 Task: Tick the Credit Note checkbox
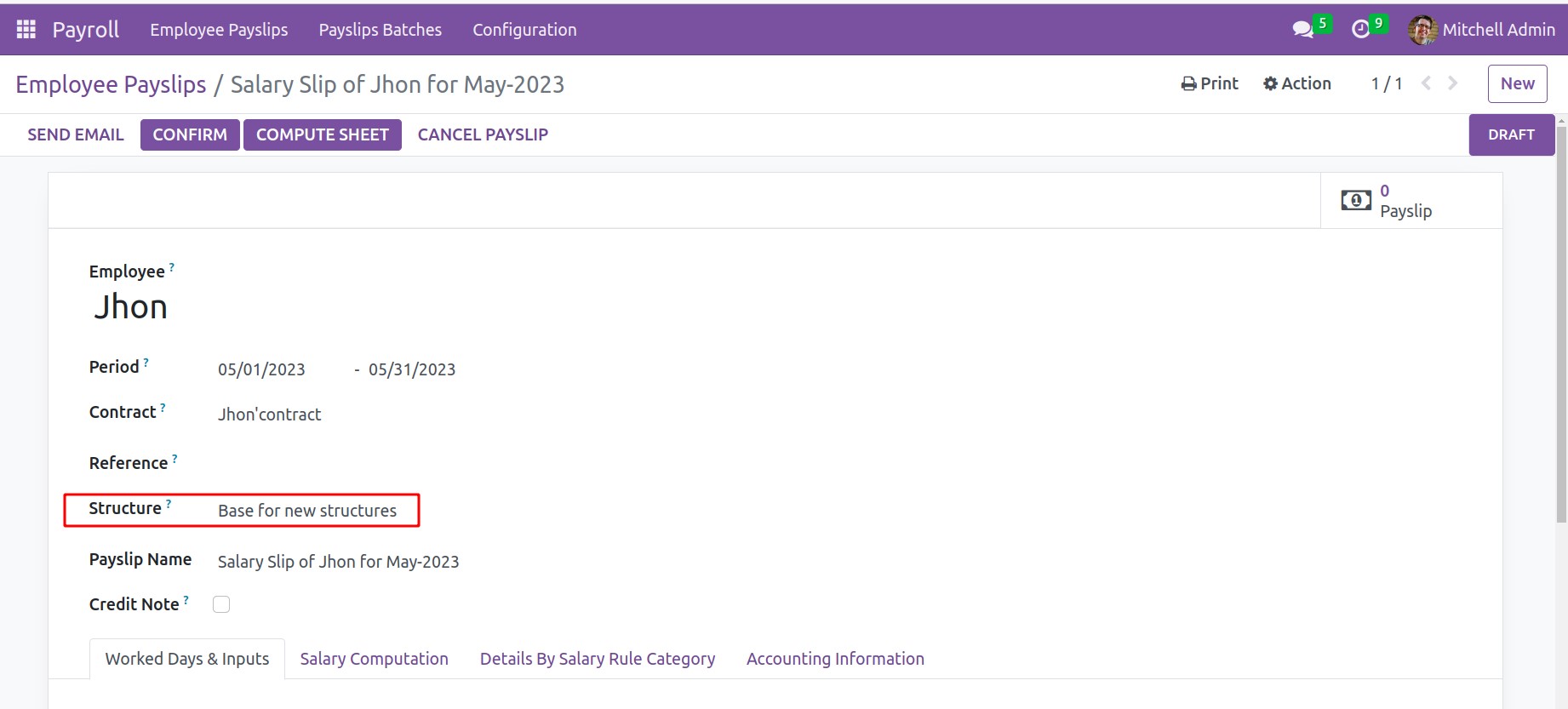[221, 604]
